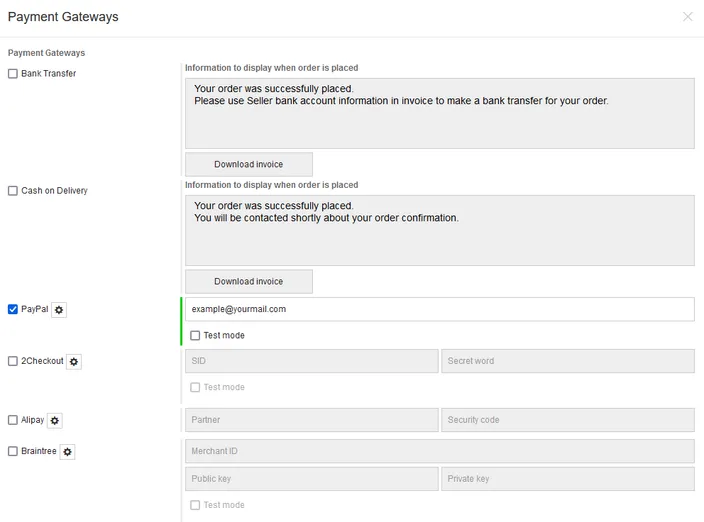Click the Alipay Security code field

coord(568,420)
